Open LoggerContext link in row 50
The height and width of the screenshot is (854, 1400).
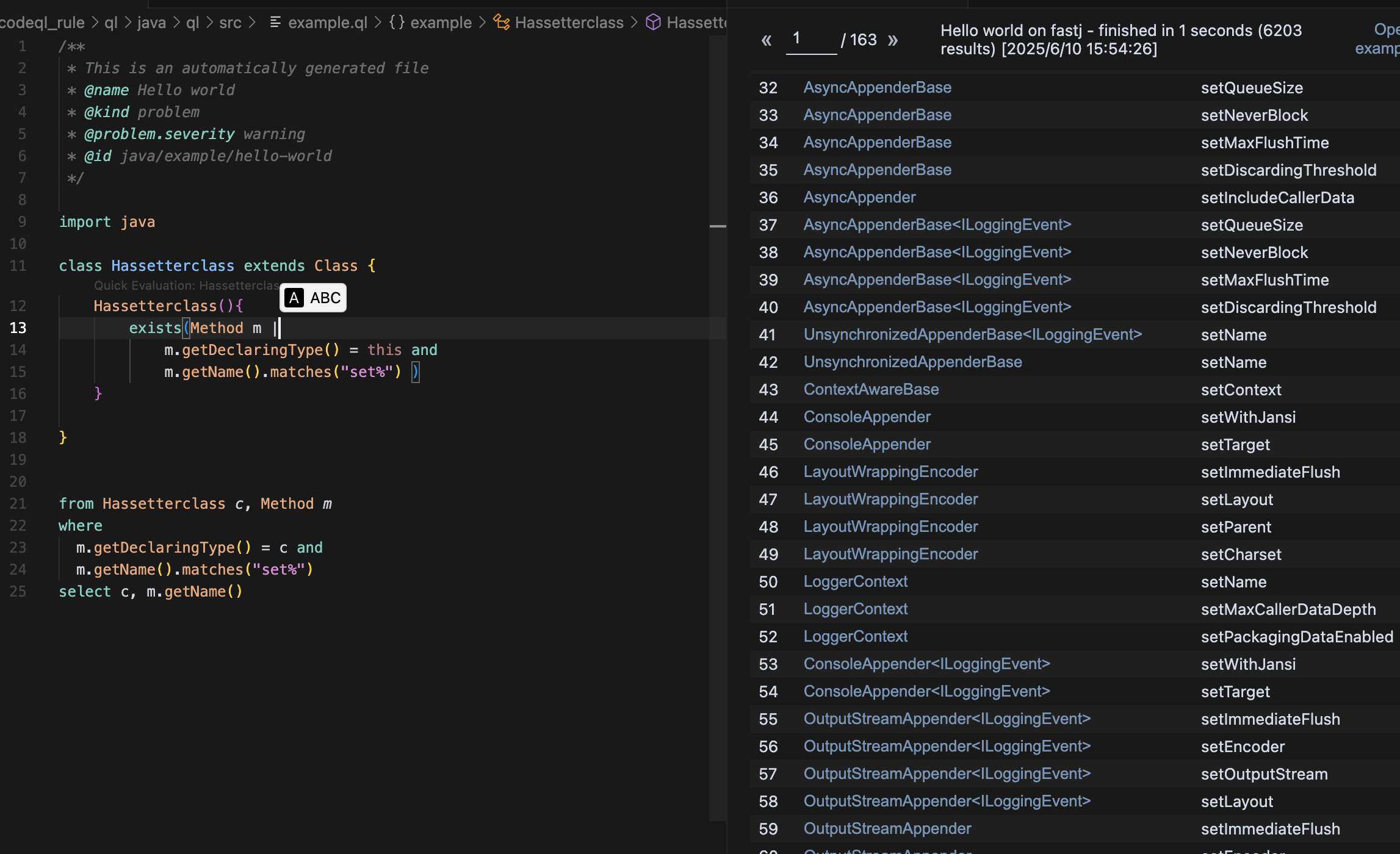(855, 581)
